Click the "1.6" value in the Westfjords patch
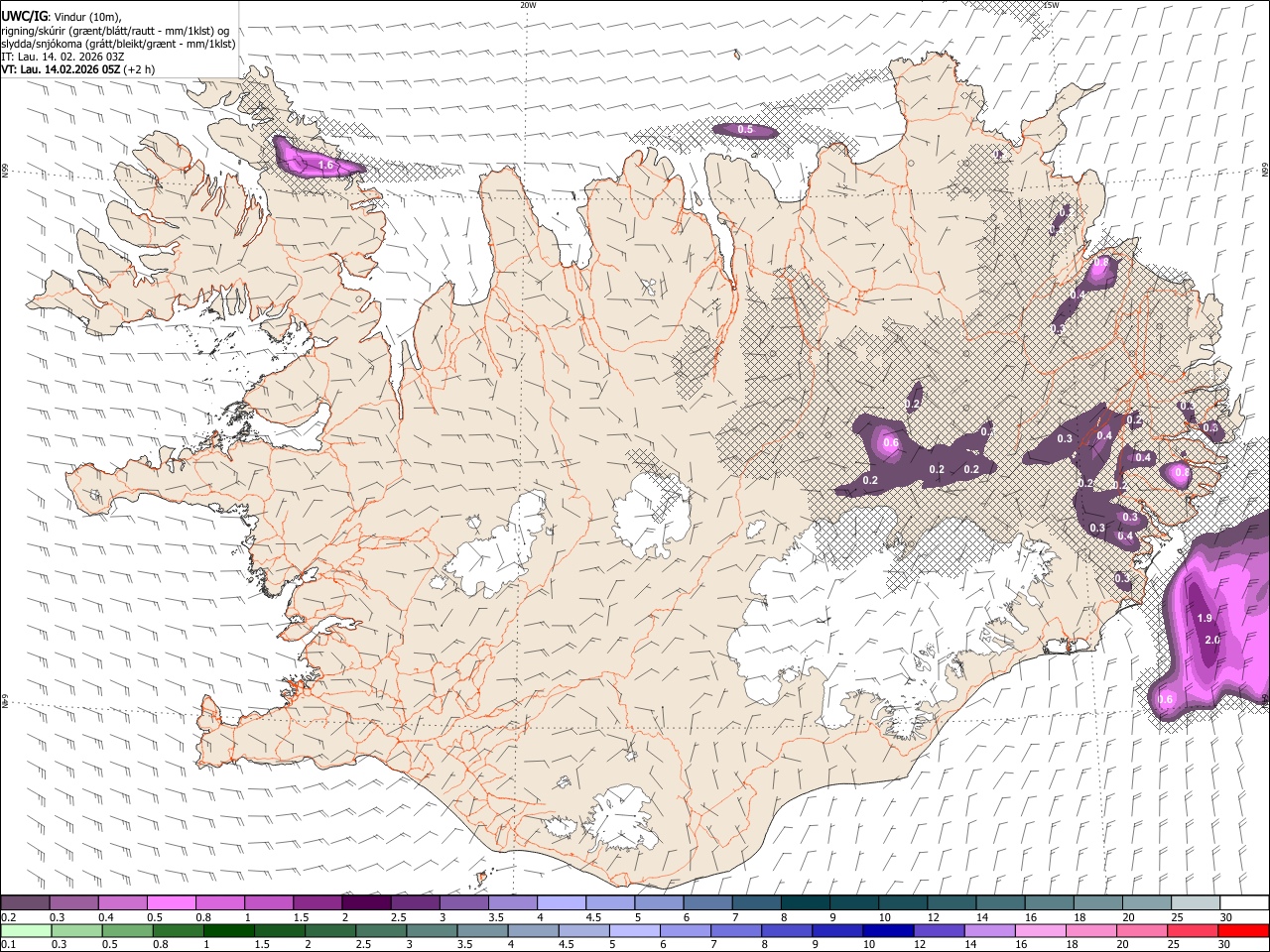 (325, 165)
